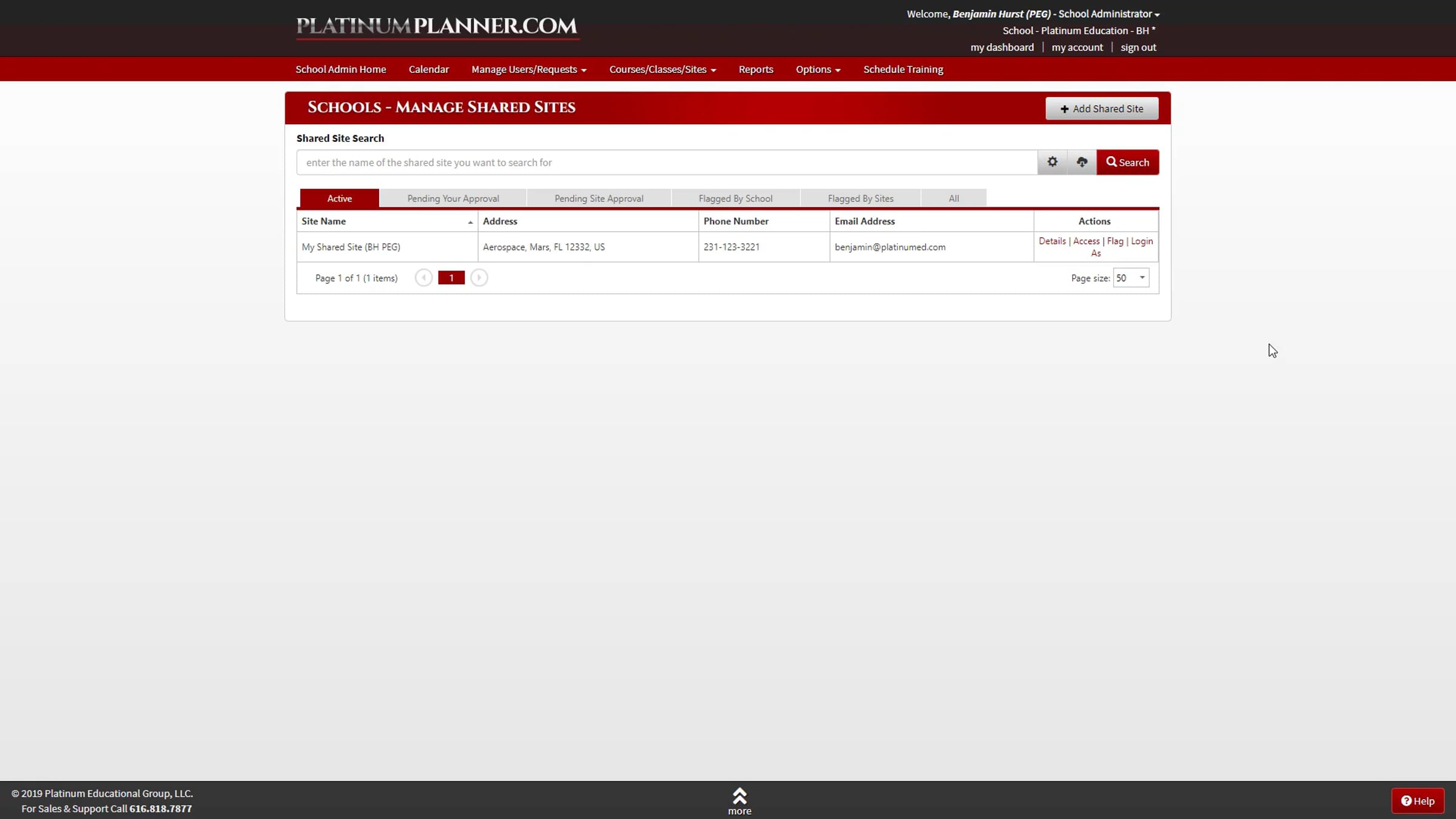Click the PlatinumPlanner.com logo
This screenshot has width=1456, height=819.
click(437, 26)
